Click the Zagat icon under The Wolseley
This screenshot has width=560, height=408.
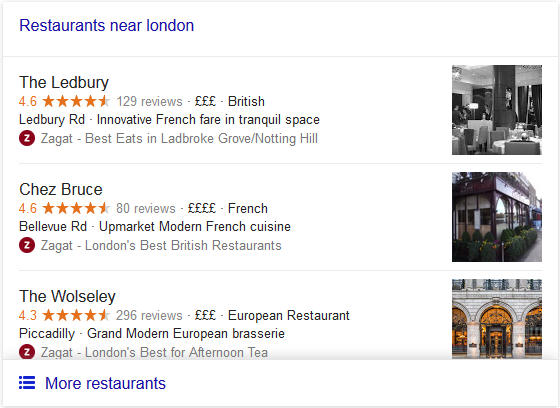[27, 352]
